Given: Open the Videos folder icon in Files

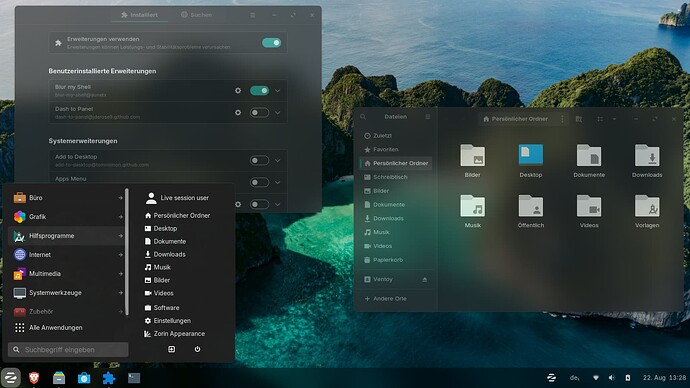Looking at the screenshot, I should point(589,205).
